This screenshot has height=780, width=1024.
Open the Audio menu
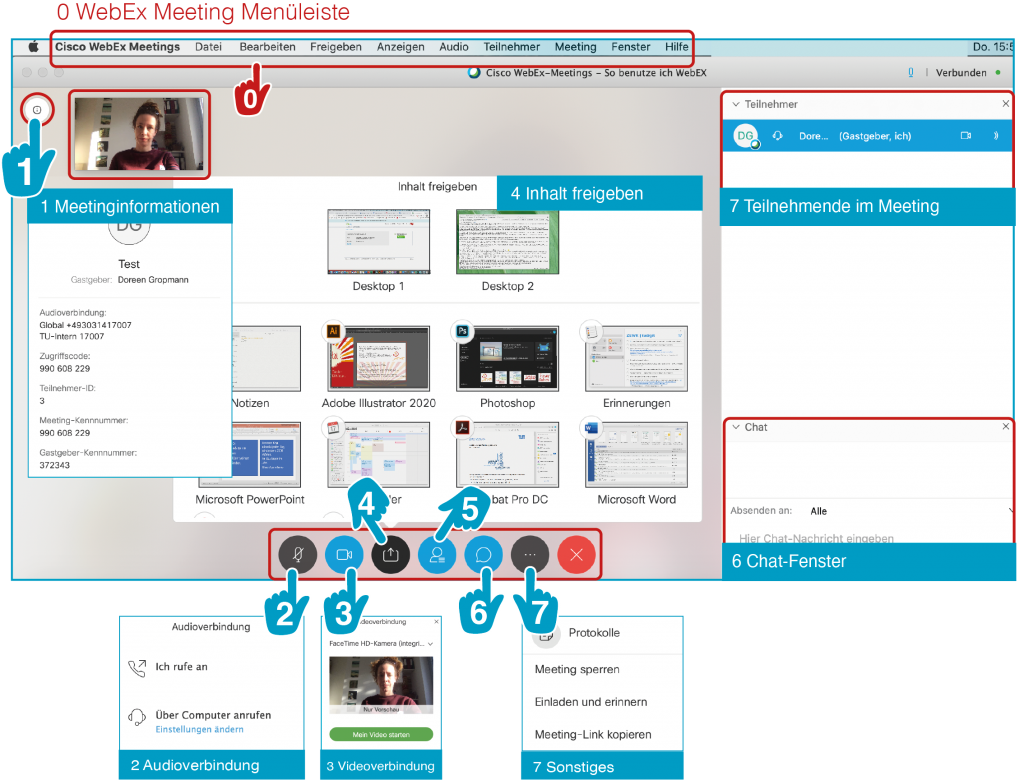tap(454, 46)
